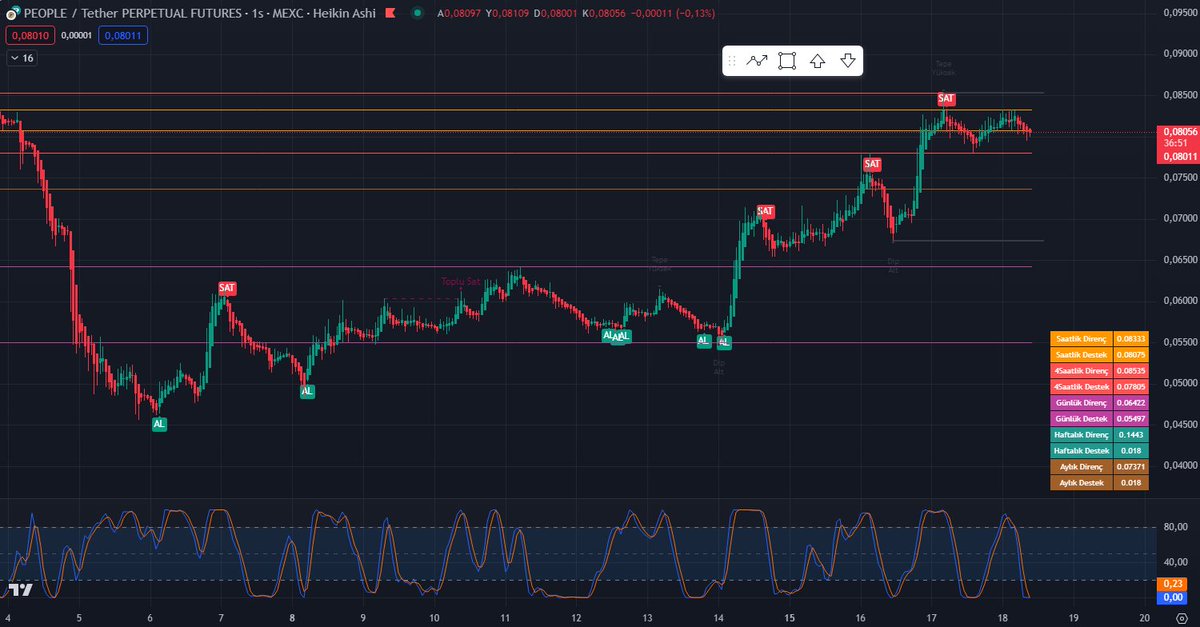1200x627 pixels.
Task: Click the 'Haftalık Destek' table cell
Action: coord(1081,450)
